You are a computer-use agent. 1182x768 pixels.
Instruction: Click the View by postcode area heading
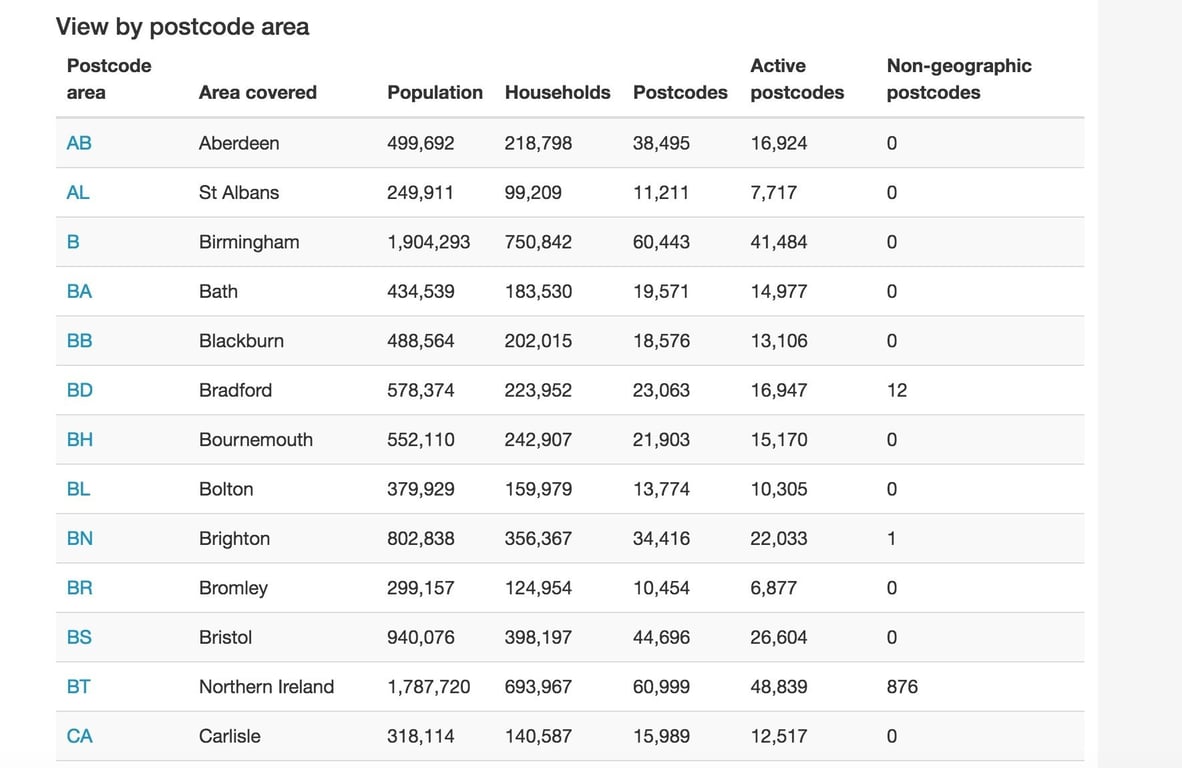183,27
